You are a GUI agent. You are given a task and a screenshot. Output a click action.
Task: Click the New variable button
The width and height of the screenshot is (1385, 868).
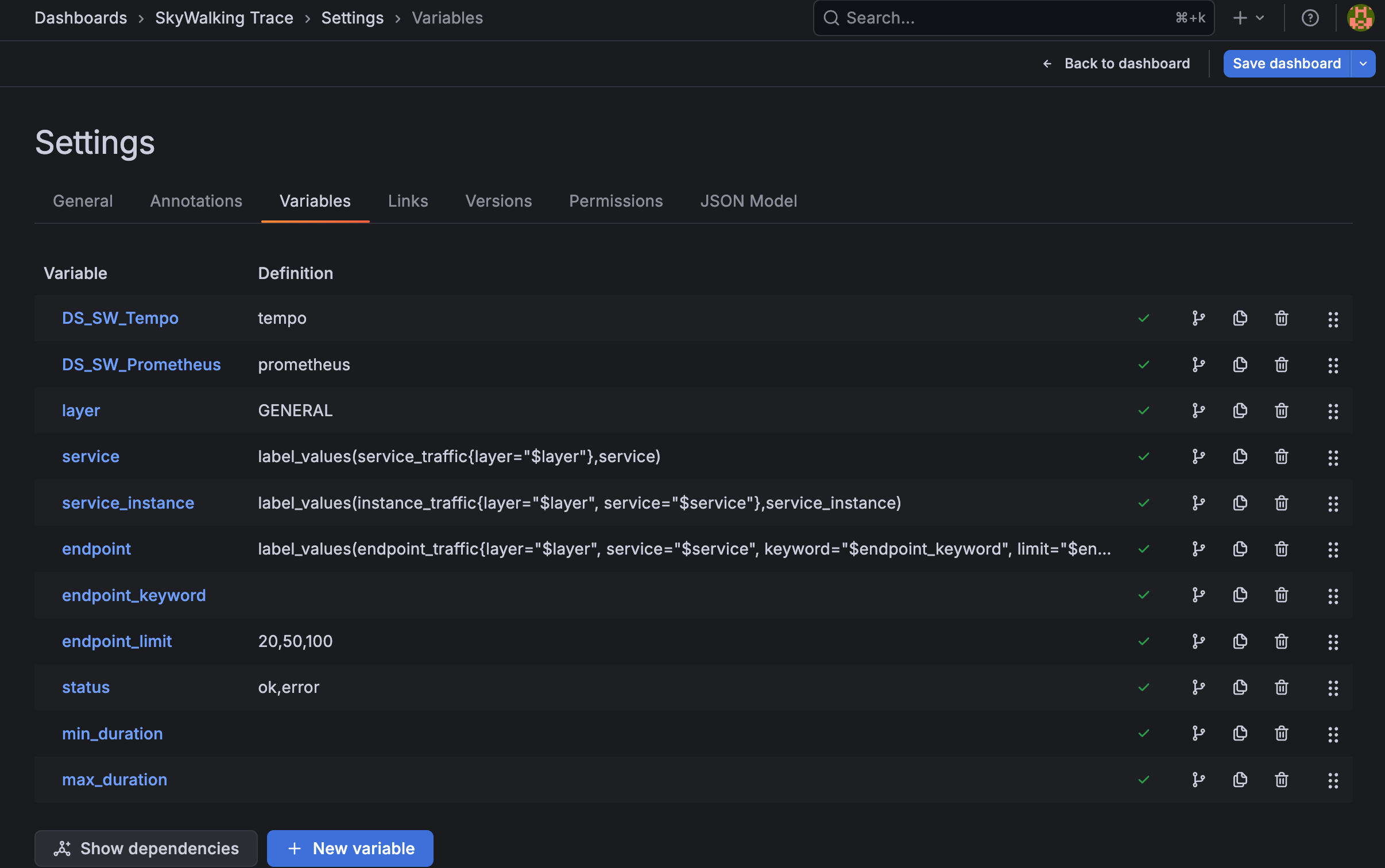[x=350, y=848]
